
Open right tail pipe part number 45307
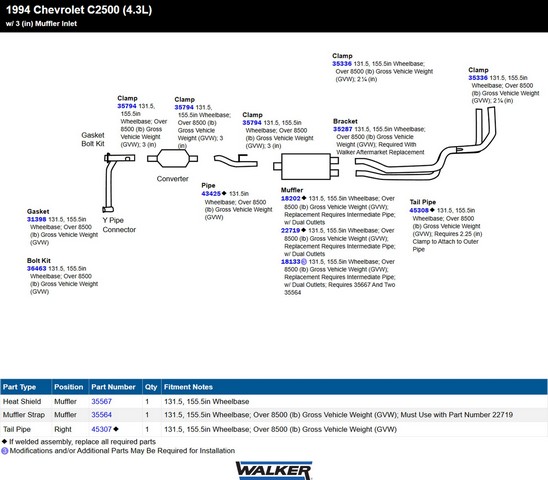tap(101, 429)
